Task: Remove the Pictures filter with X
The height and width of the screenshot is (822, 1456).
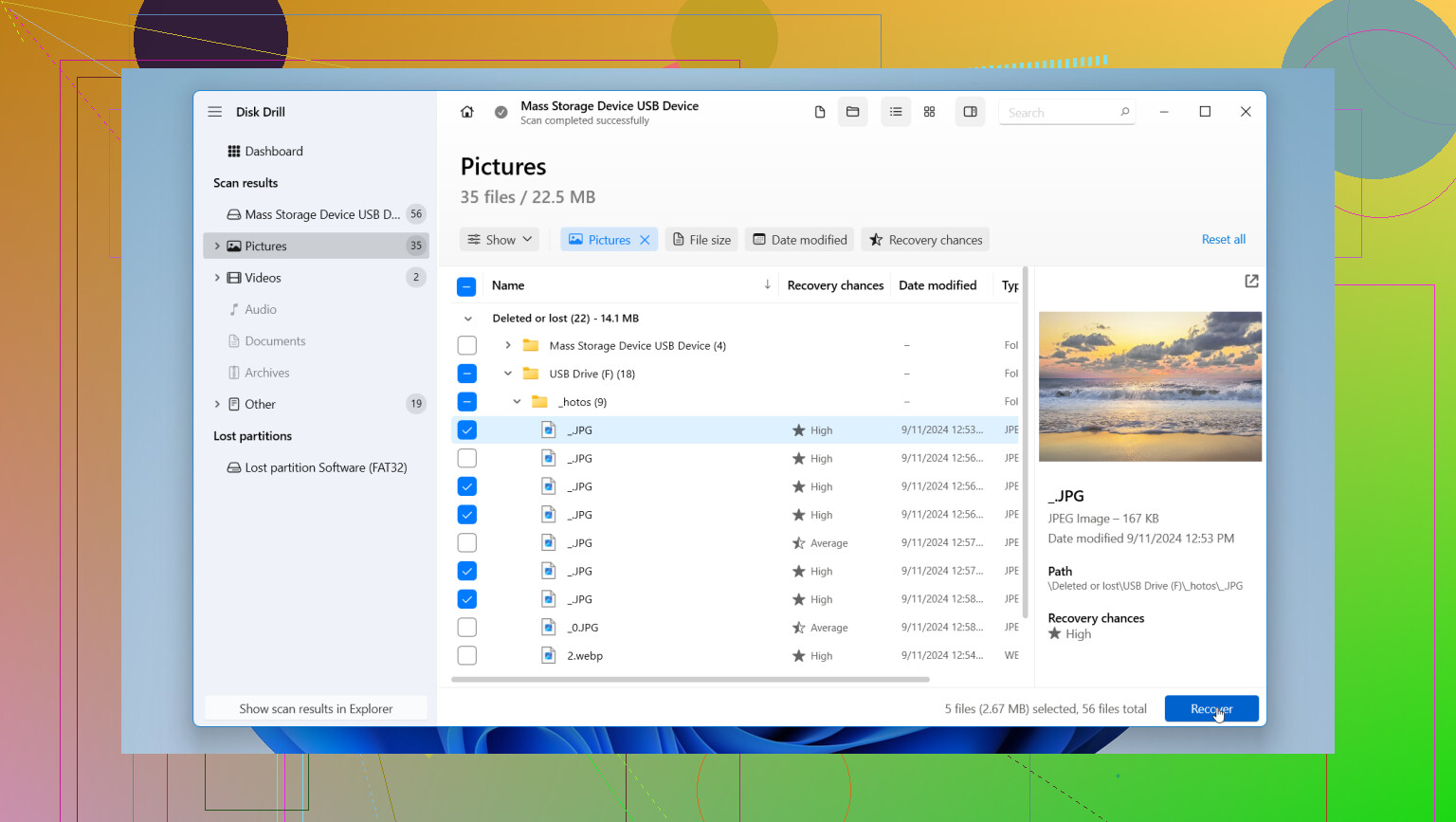Action: tap(645, 240)
